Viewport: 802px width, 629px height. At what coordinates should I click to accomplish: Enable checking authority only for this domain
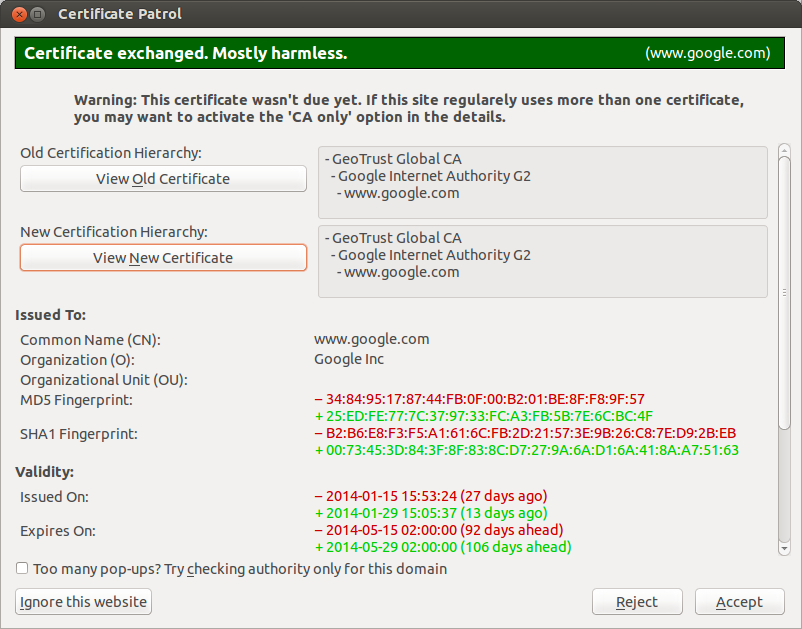tap(22, 568)
